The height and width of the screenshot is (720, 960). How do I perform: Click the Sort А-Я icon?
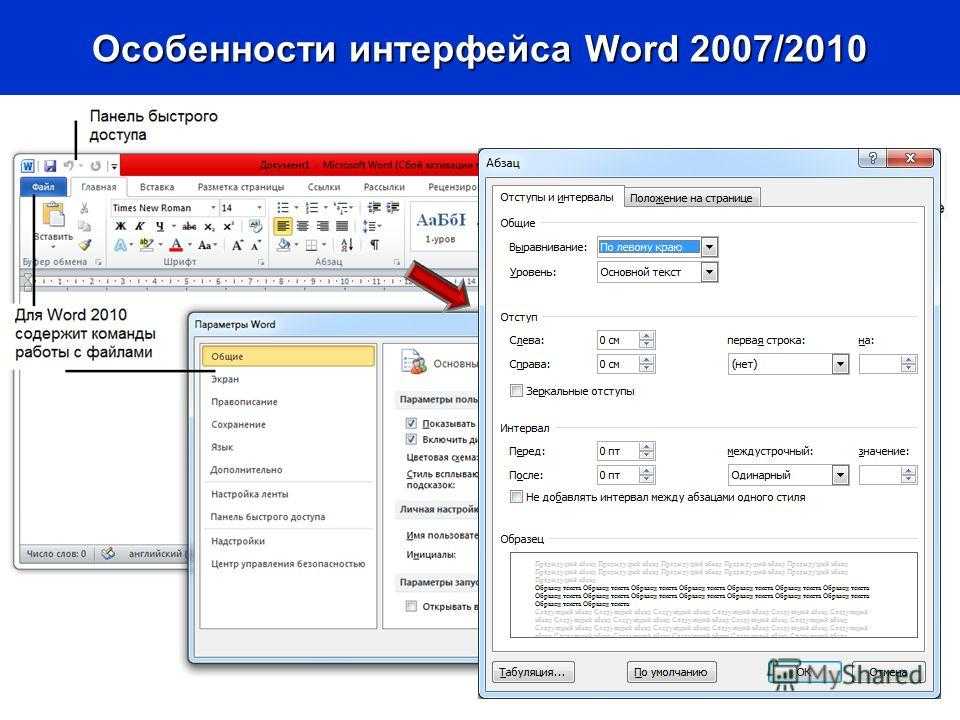[347, 246]
